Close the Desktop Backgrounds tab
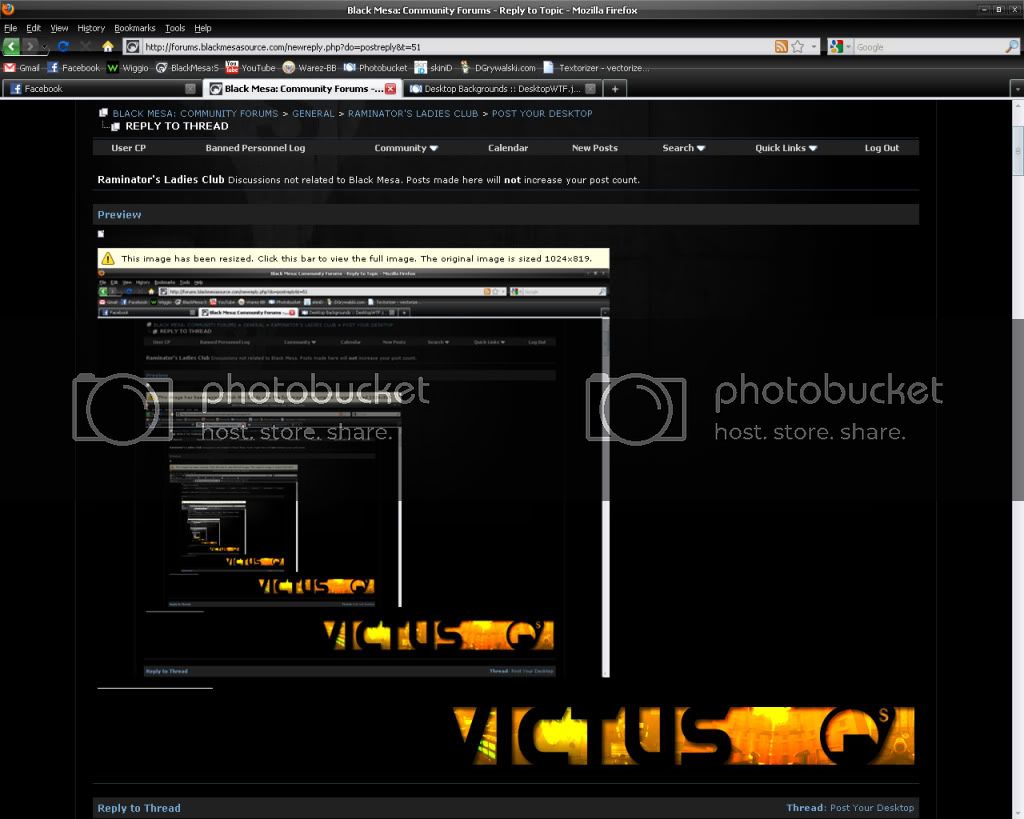 pyautogui.click(x=591, y=89)
